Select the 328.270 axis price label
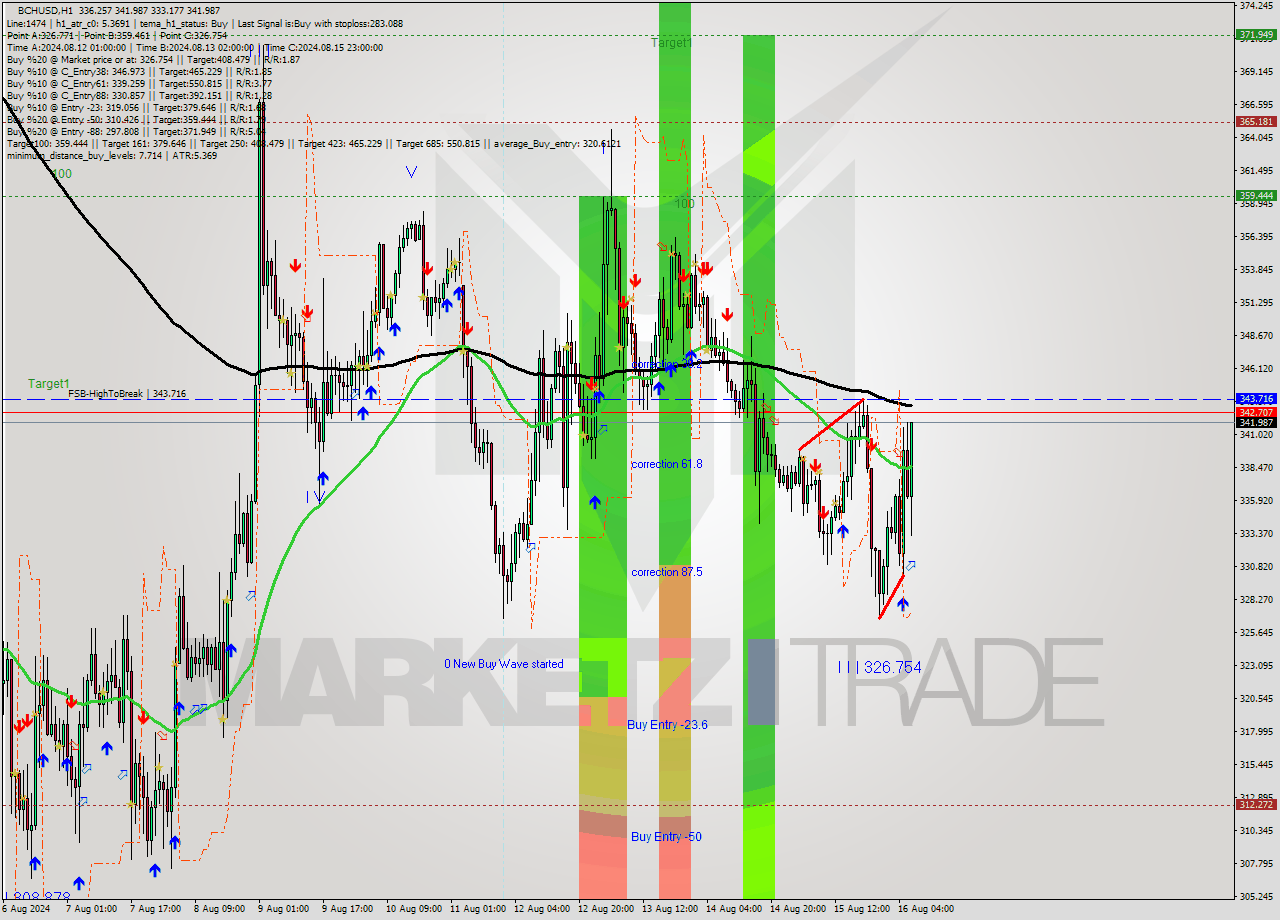Screen dimensions: 1280x920 coord(1256,600)
